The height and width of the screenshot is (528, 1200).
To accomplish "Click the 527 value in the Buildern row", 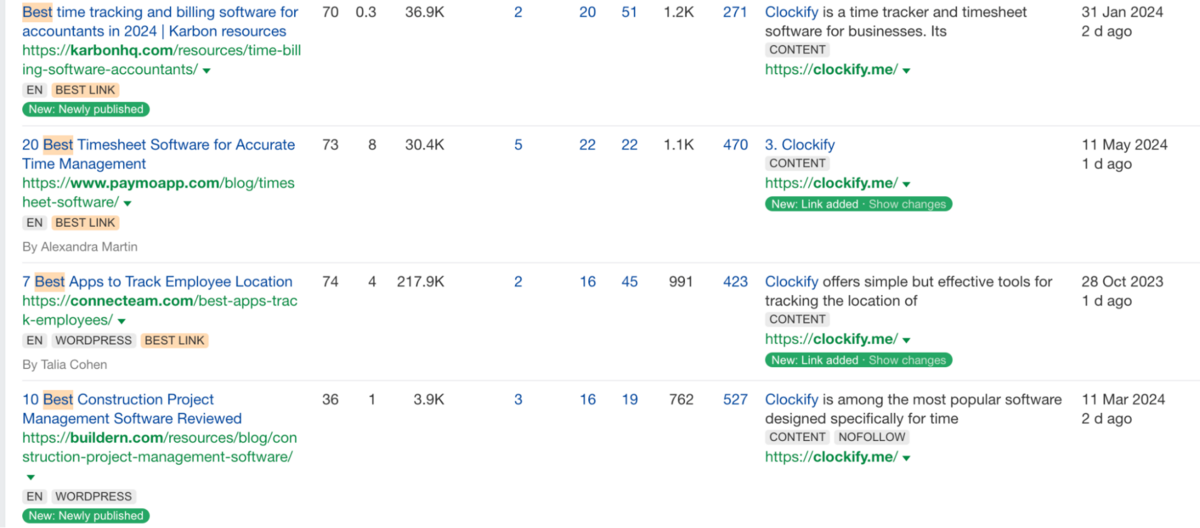I will point(735,400).
